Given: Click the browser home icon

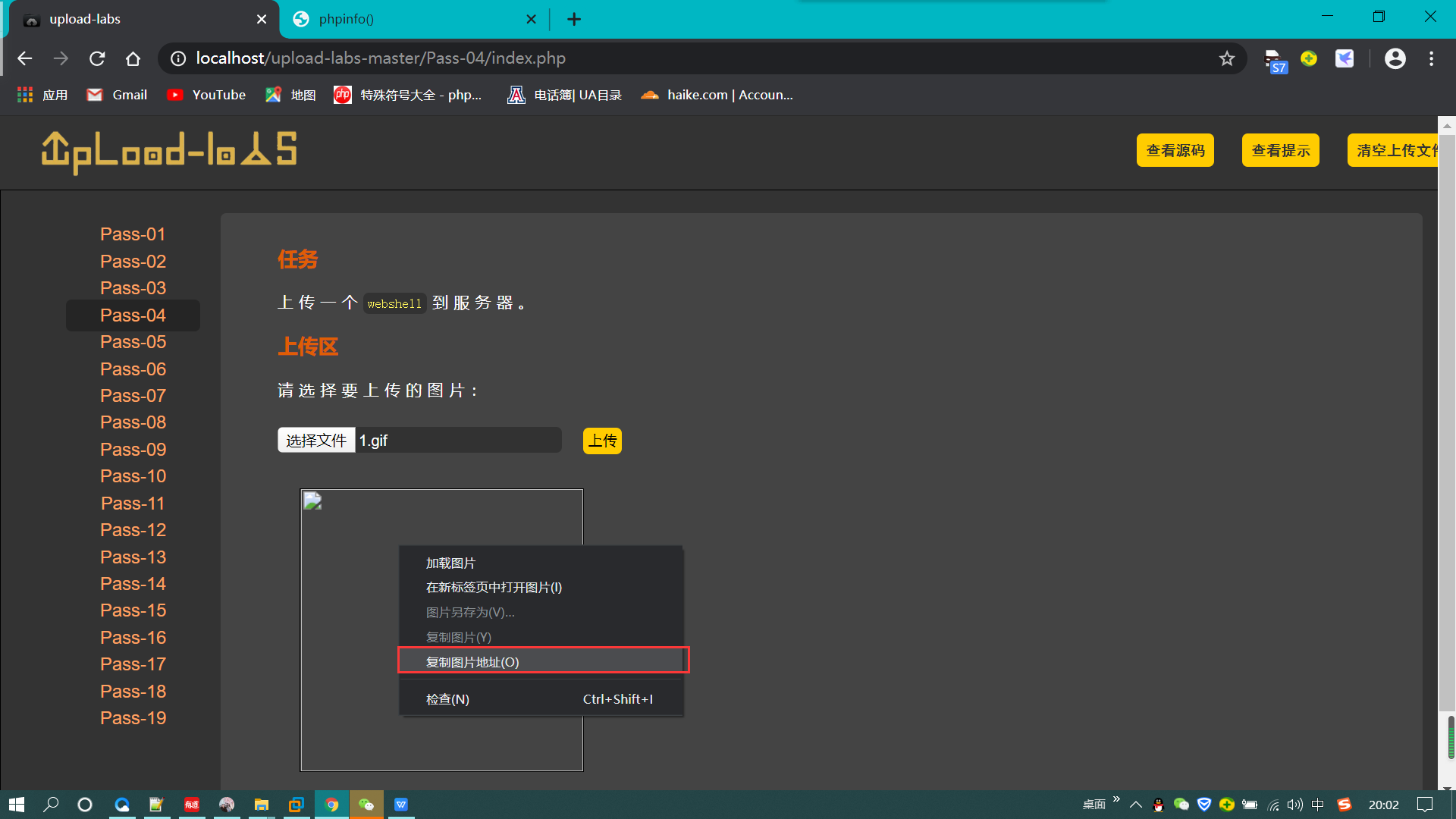Looking at the screenshot, I should pyautogui.click(x=133, y=58).
